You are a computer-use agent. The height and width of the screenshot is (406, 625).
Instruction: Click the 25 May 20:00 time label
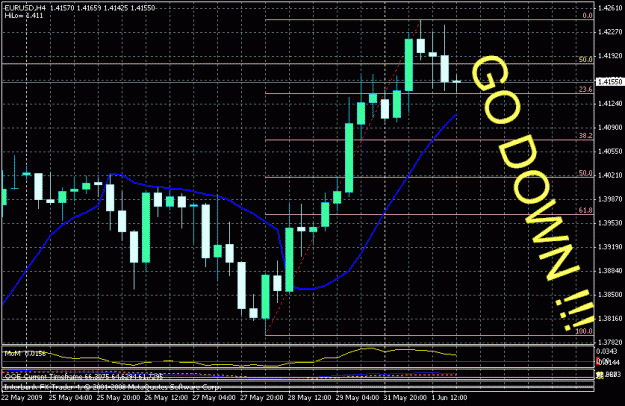(x=118, y=398)
